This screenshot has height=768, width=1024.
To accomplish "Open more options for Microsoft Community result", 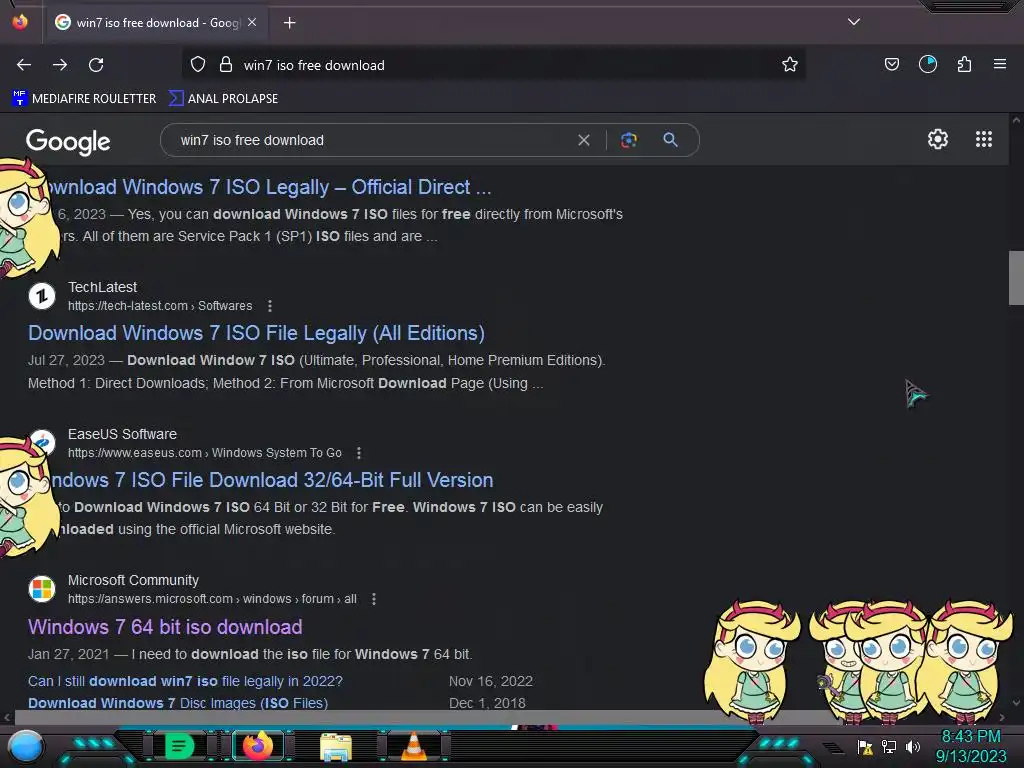I will click(x=374, y=599).
